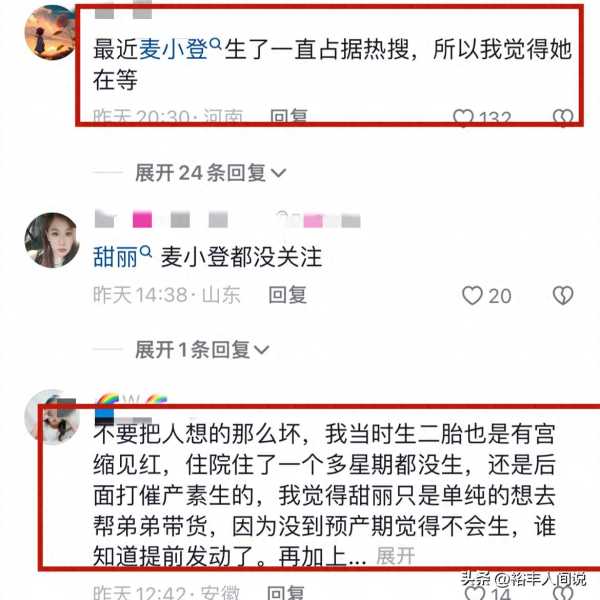This screenshot has width=600, height=600.
Task: Like the comment with 132 likes
Action: coord(463,118)
